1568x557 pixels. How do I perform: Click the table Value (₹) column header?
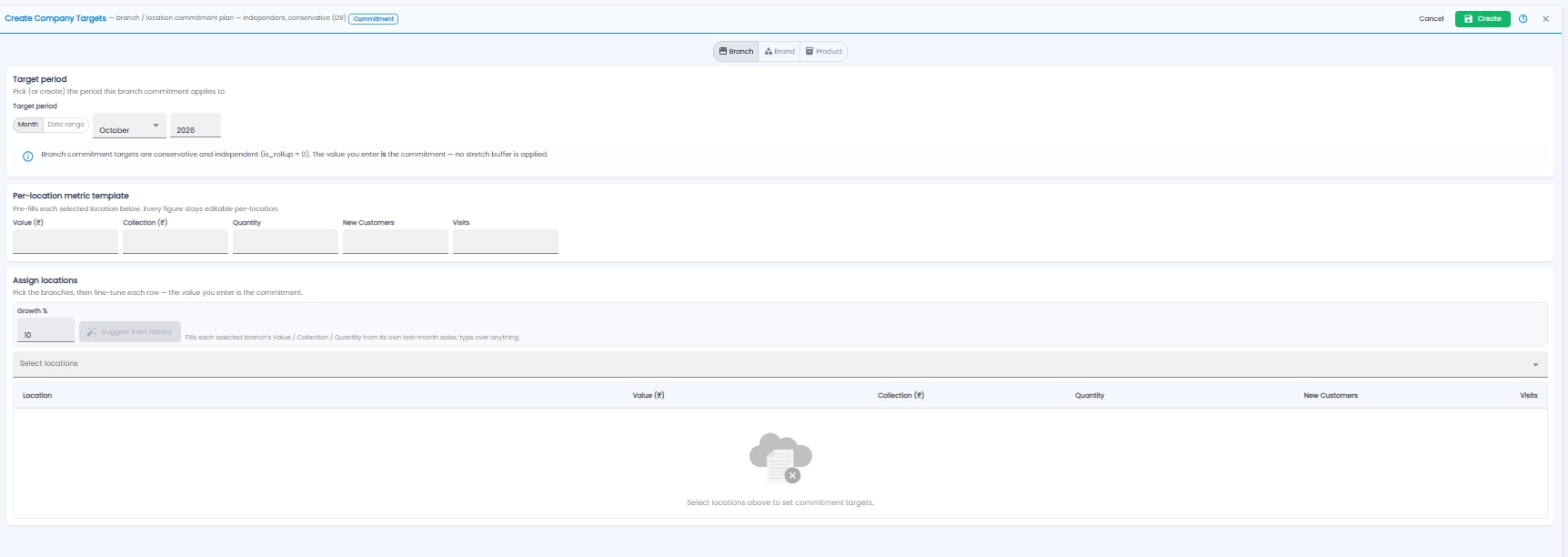[648, 396]
